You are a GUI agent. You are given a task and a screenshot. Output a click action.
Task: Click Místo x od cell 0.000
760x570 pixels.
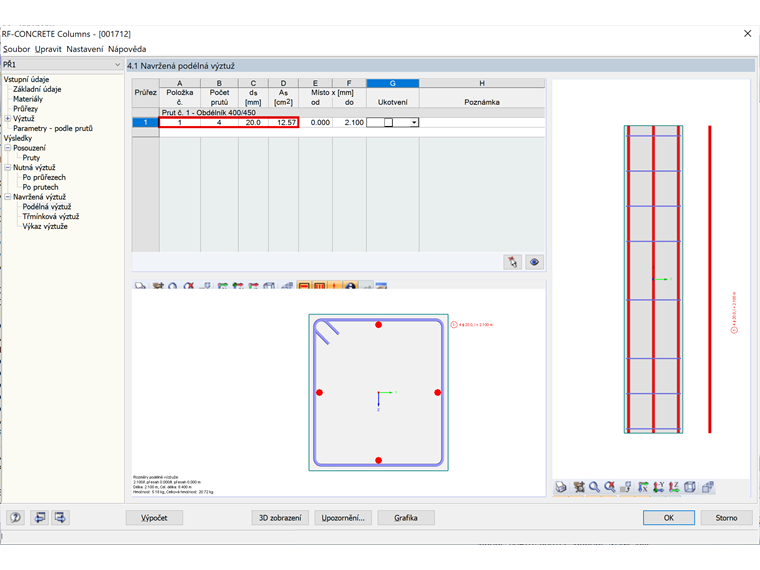316,123
